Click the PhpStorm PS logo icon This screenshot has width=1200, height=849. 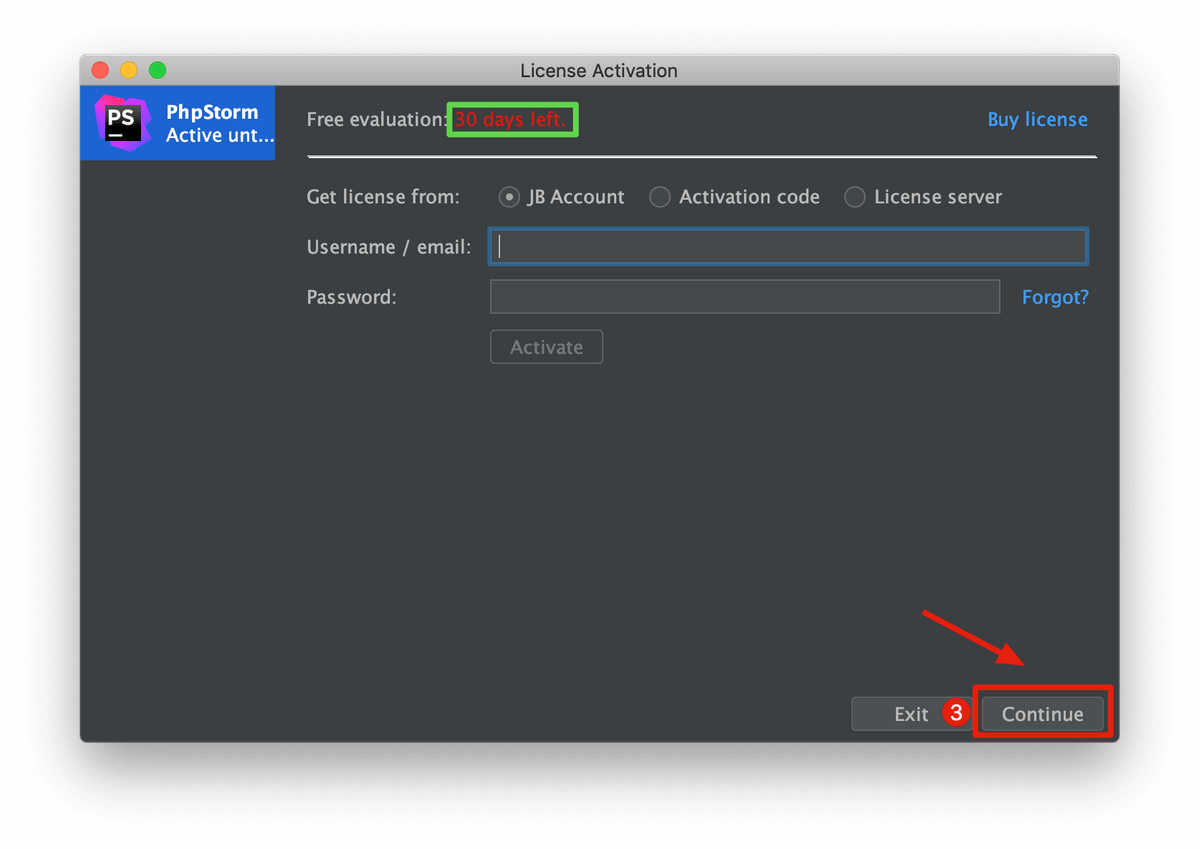pyautogui.click(x=122, y=123)
